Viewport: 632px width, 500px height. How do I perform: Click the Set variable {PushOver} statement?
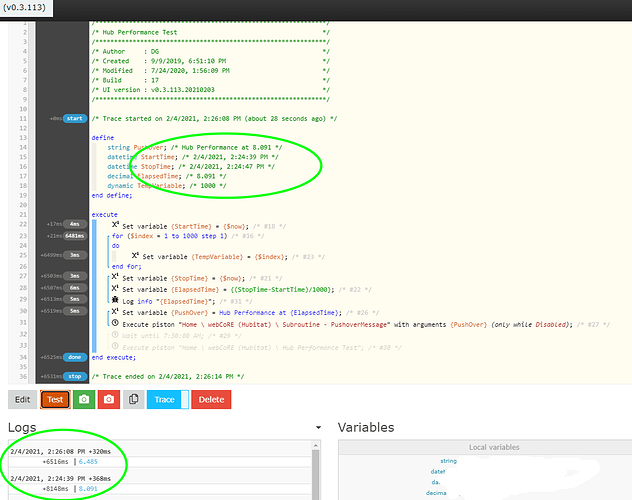pyautogui.click(x=232, y=313)
